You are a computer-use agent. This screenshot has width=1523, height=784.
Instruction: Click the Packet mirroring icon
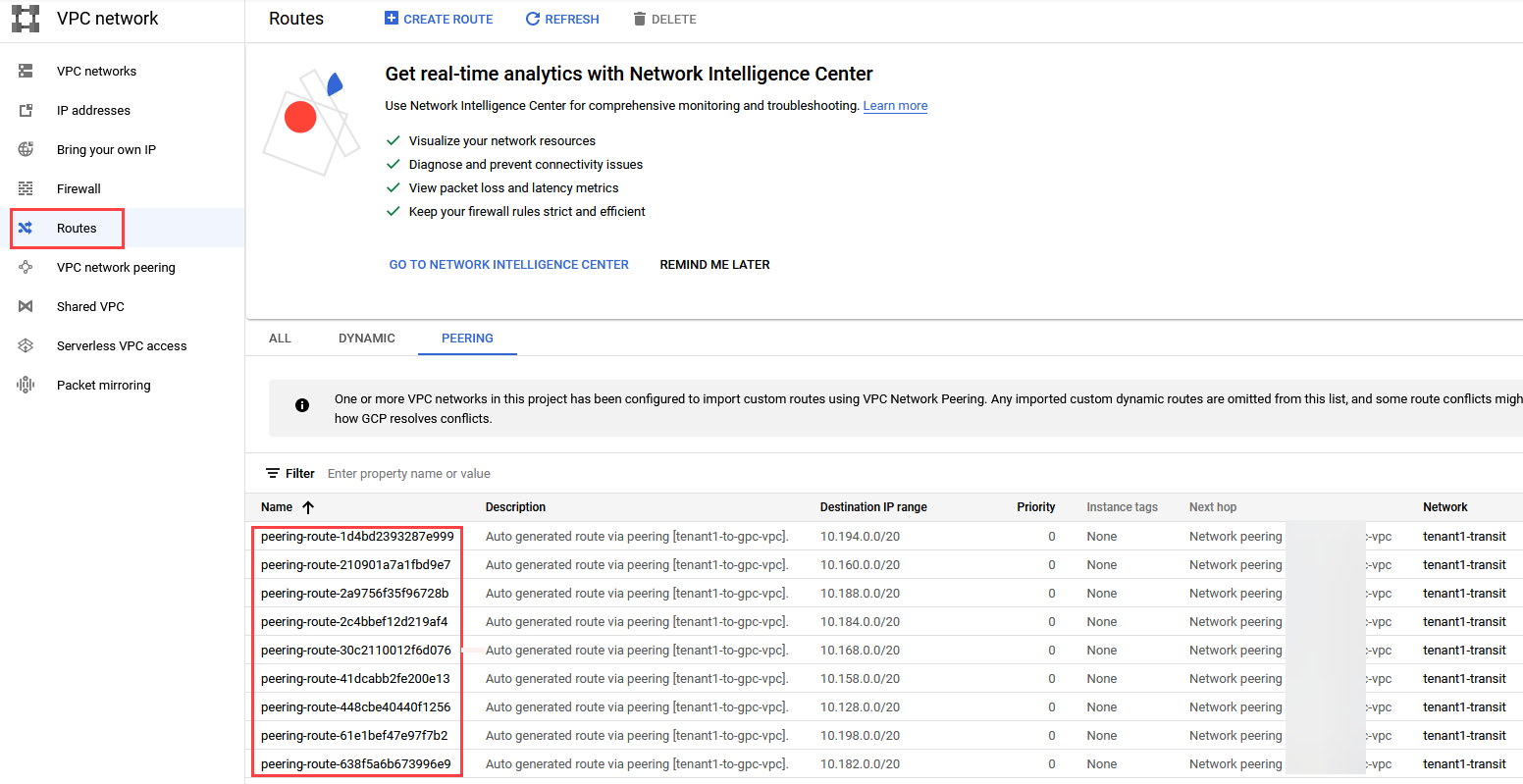(x=26, y=385)
